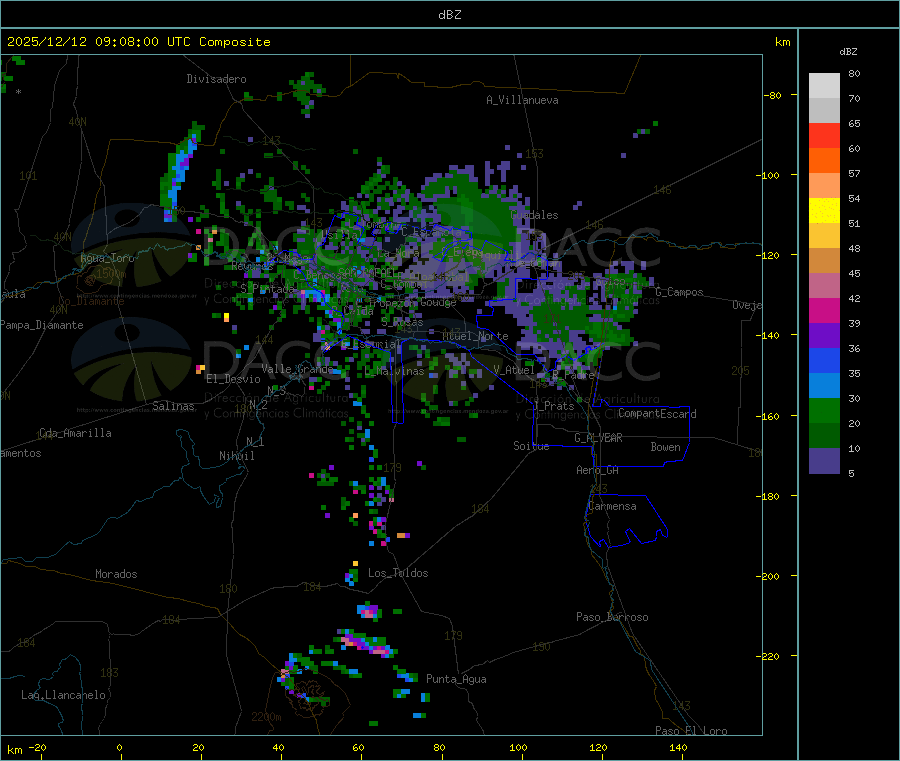Click the dBZ title at the top

coord(449,15)
